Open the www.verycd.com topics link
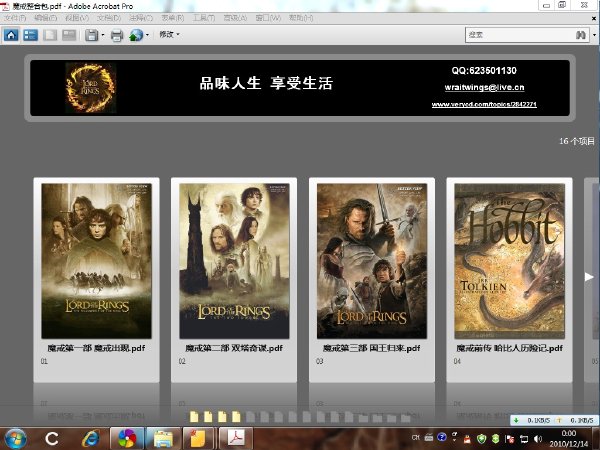 tap(484, 104)
